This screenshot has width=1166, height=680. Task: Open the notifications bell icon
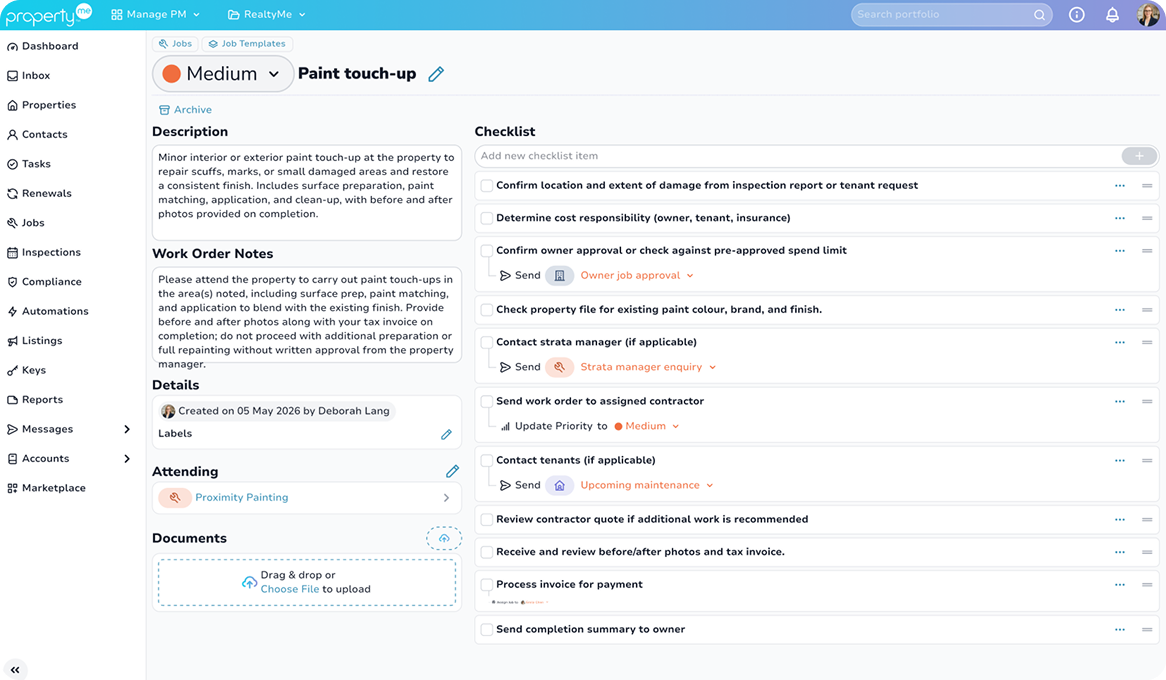[1112, 14]
